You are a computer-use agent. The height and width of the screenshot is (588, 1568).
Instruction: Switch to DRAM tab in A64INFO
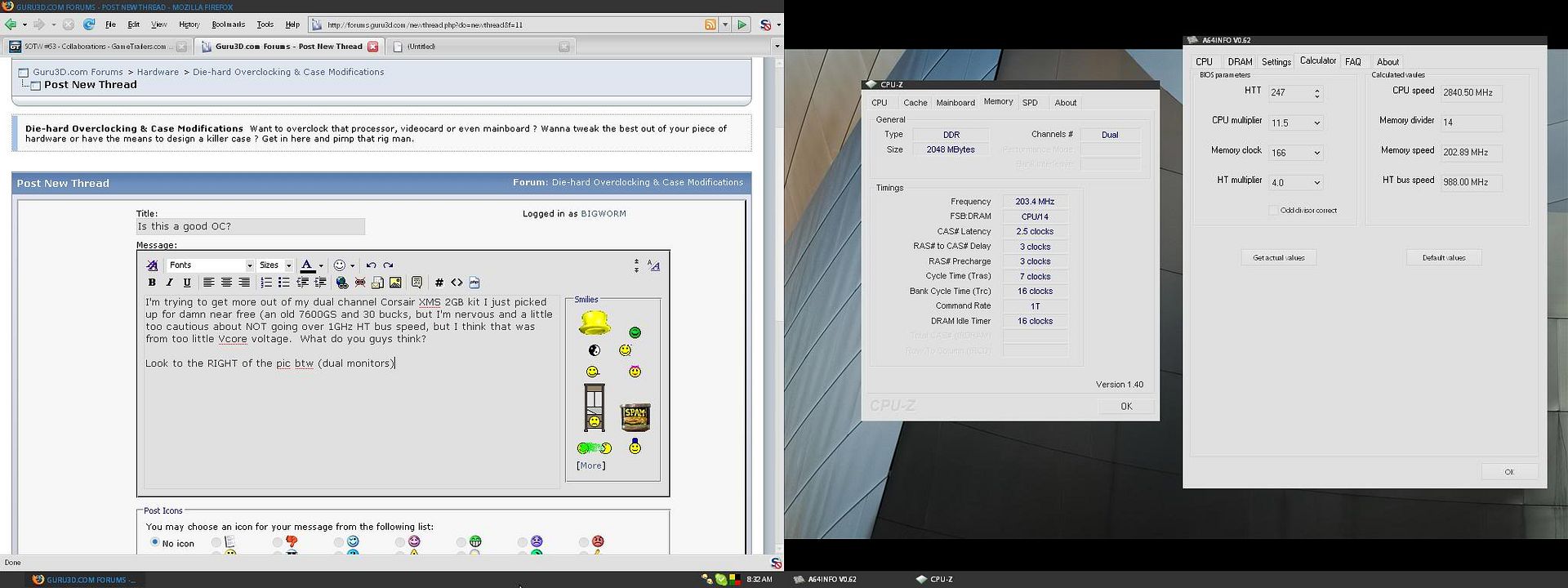click(x=1240, y=62)
